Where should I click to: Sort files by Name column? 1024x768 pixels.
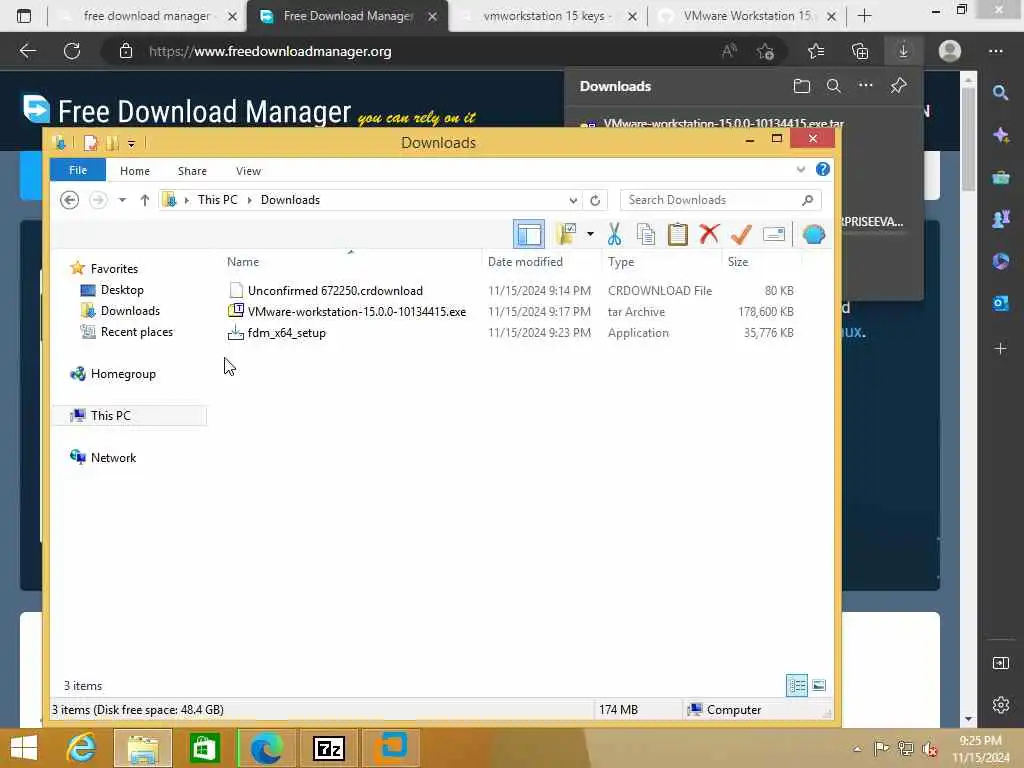pyautogui.click(x=243, y=262)
